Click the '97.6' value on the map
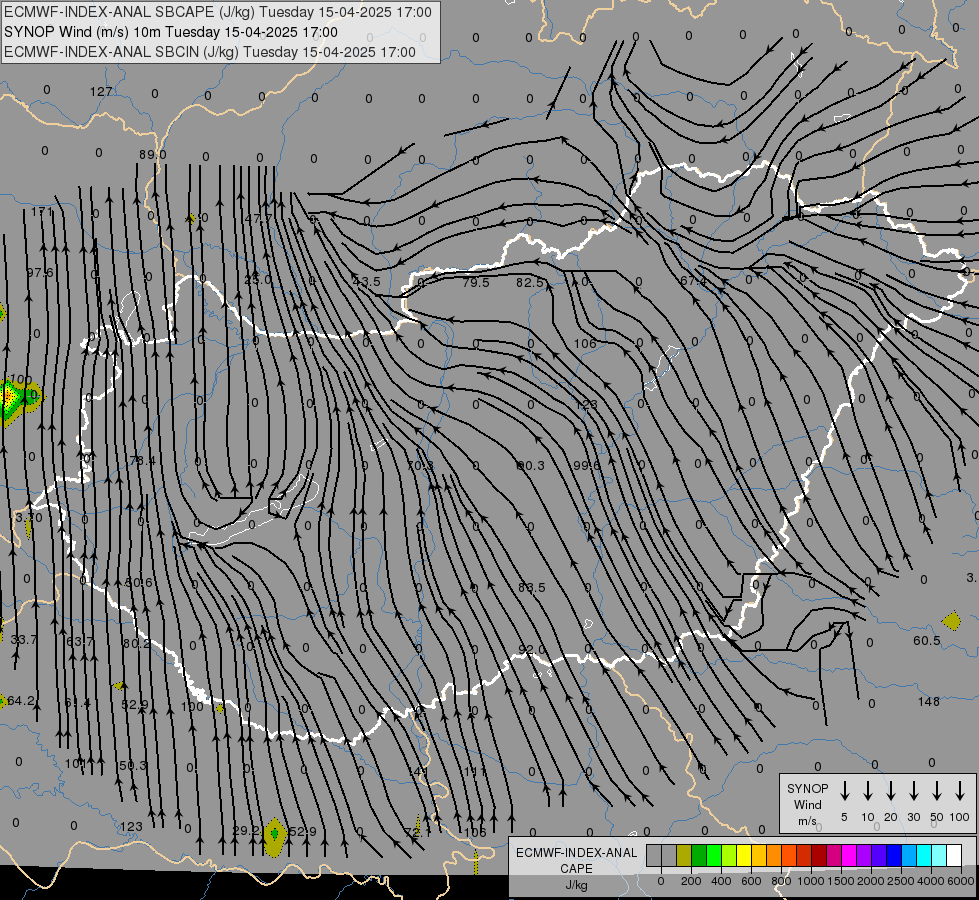This screenshot has width=979, height=900. tap(40, 273)
